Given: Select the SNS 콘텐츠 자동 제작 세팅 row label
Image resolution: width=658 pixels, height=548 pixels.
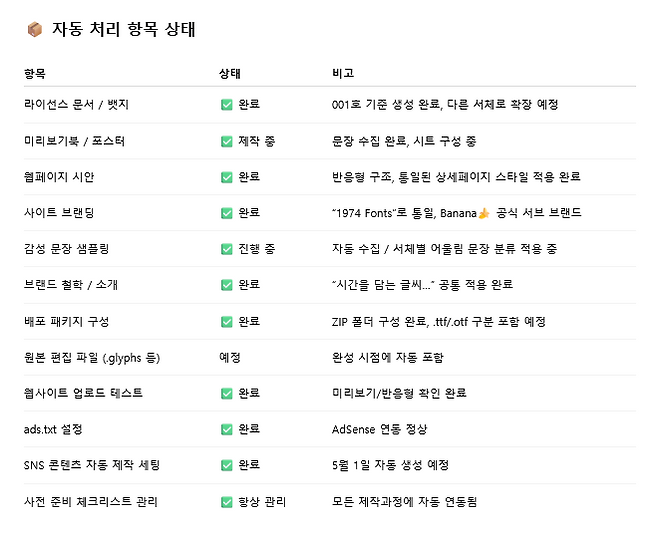Looking at the screenshot, I should tap(90, 465).
